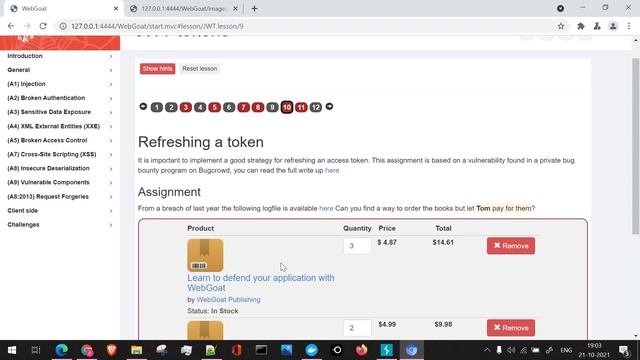The height and width of the screenshot is (360, 640).
Task: Jump to lesson page 6
Action: (229, 107)
